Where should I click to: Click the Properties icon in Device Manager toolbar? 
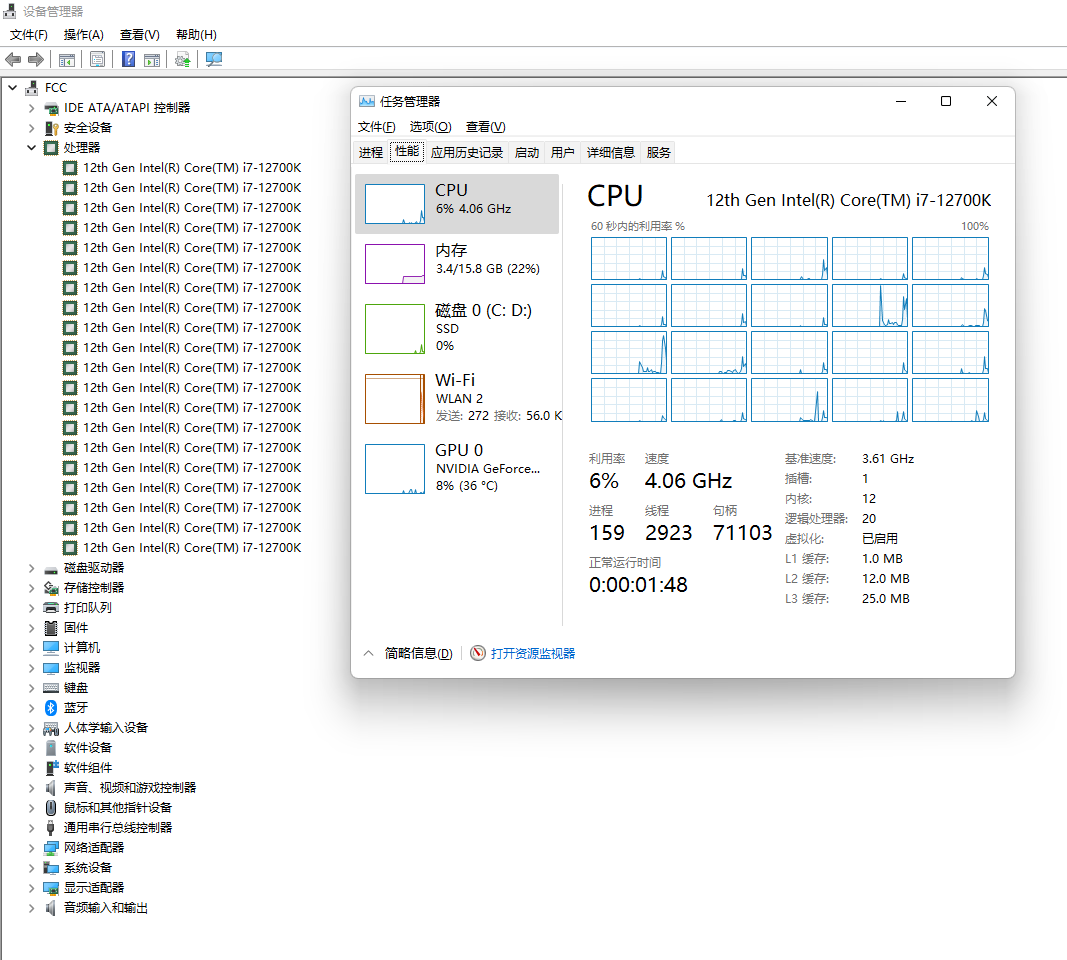97,59
